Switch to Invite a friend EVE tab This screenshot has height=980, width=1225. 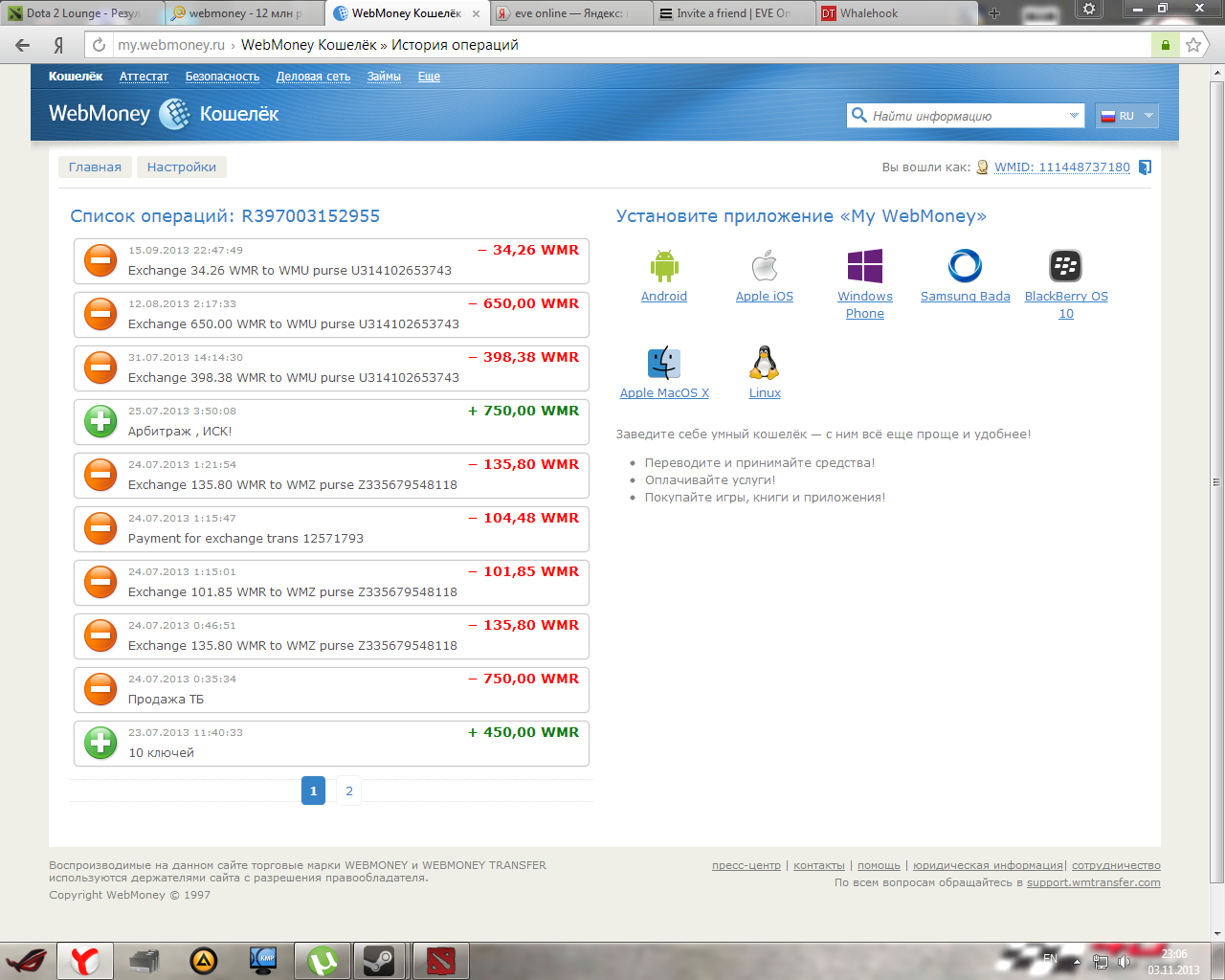tap(733, 13)
